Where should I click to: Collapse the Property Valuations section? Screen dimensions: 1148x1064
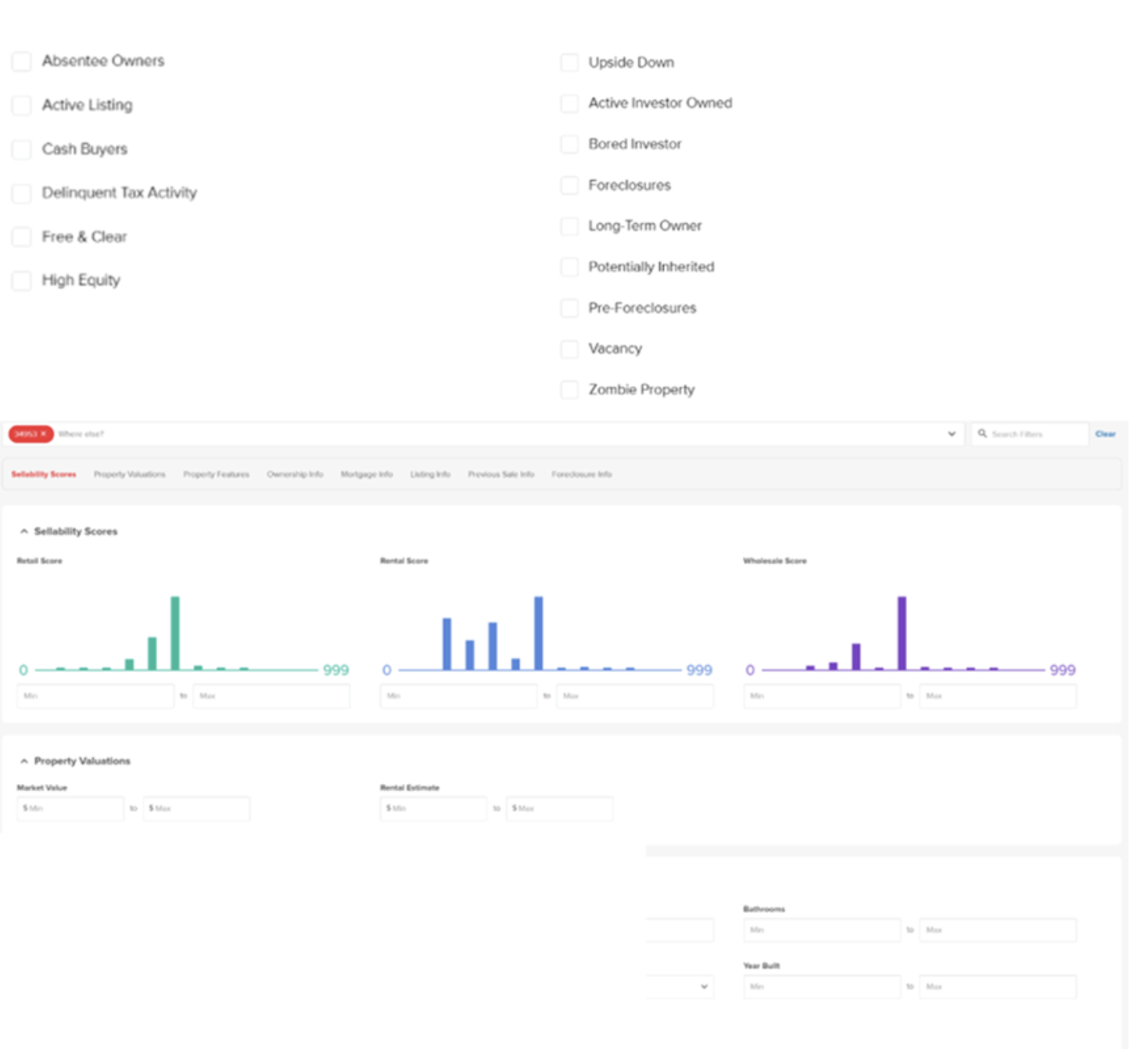23,760
